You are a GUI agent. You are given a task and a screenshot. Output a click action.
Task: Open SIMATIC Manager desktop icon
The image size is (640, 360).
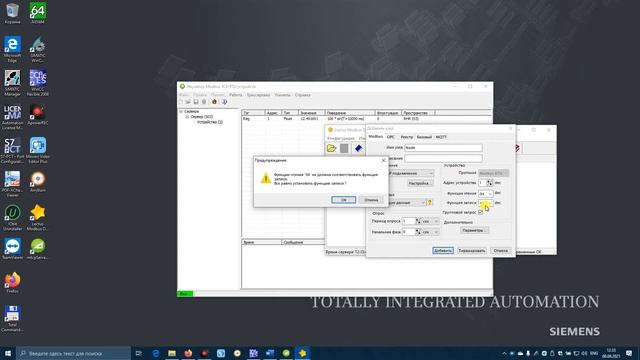12,83
